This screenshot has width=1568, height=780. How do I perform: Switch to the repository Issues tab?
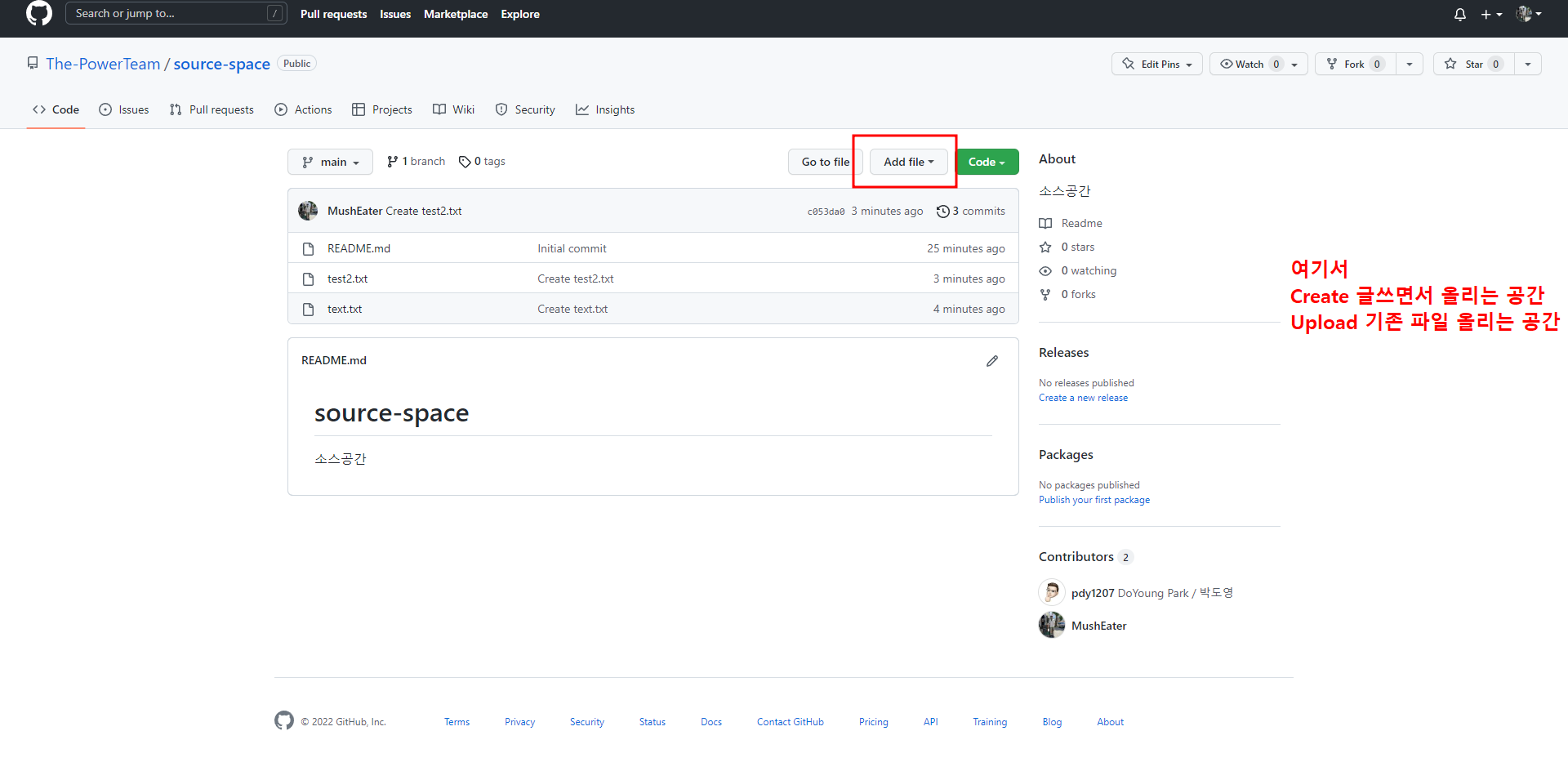click(123, 109)
